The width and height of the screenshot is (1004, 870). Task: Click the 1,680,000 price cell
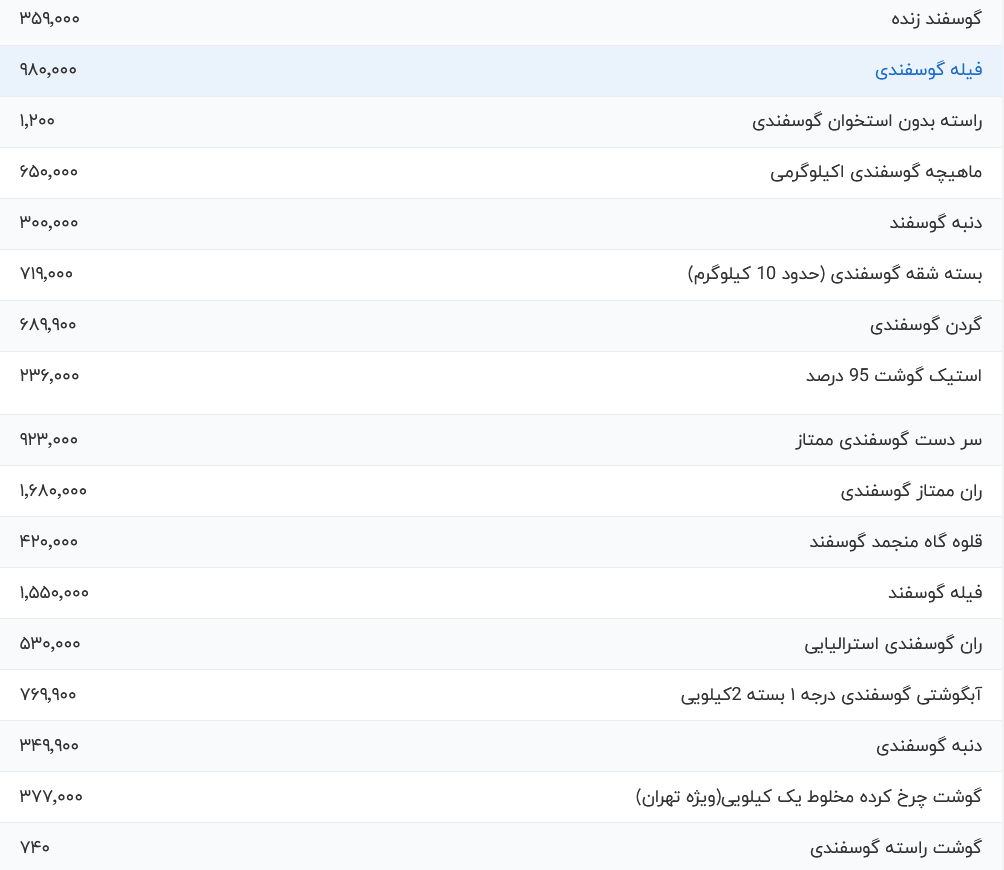53,491
